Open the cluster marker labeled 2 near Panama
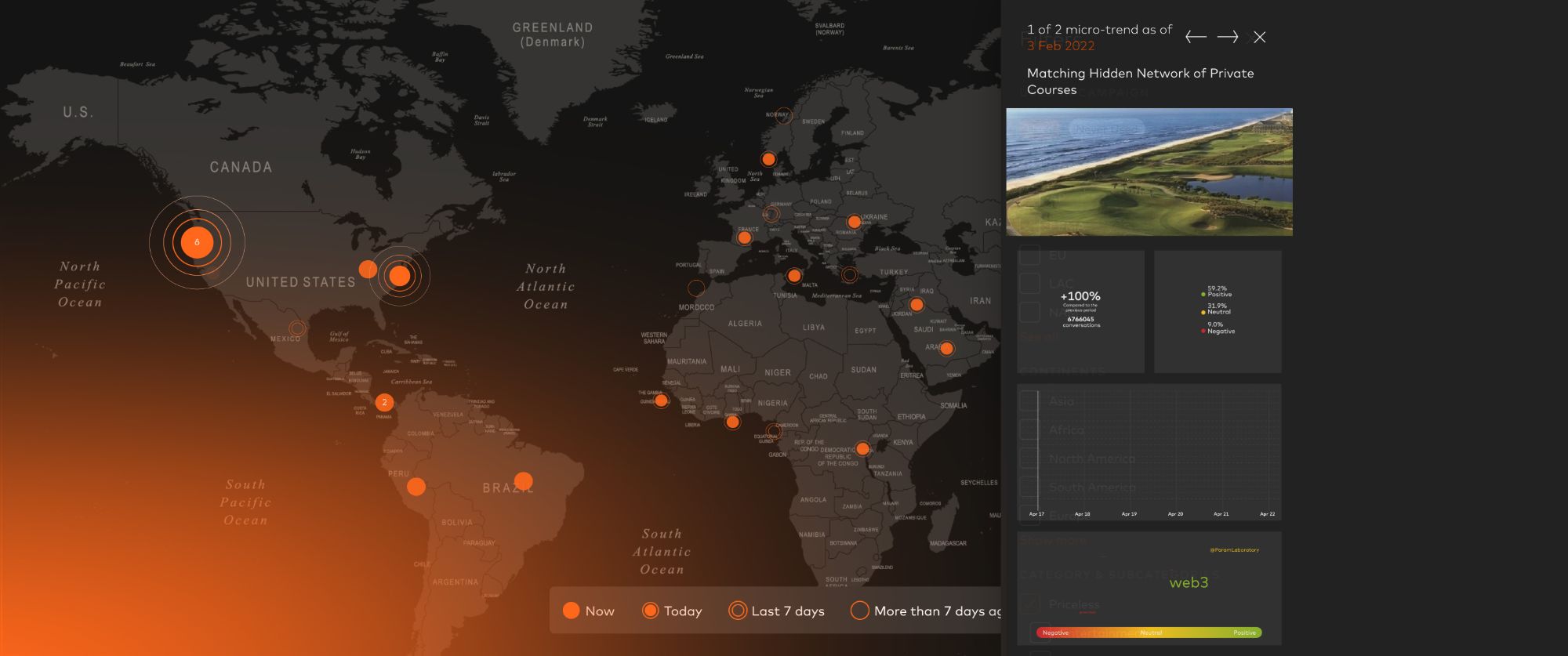Viewport: 1568px width, 656px height. [384, 402]
